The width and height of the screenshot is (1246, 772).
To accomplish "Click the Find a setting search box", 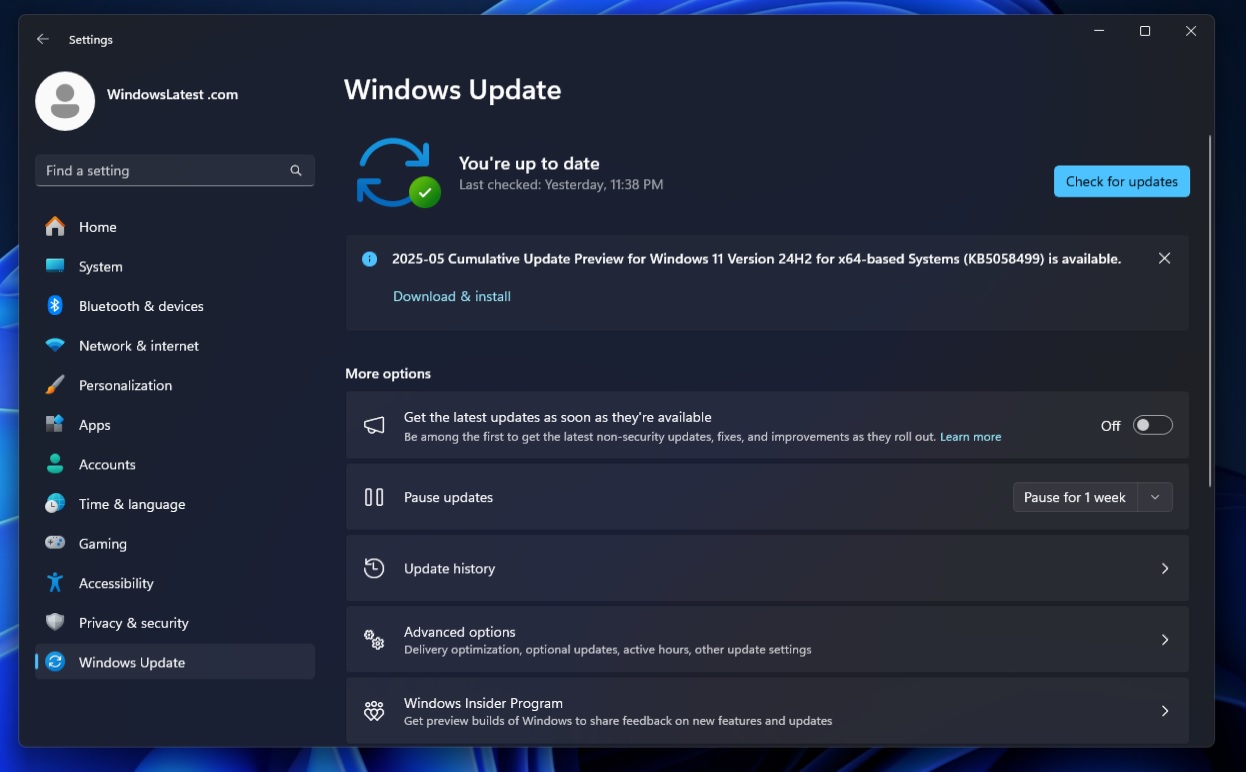I will click(175, 171).
